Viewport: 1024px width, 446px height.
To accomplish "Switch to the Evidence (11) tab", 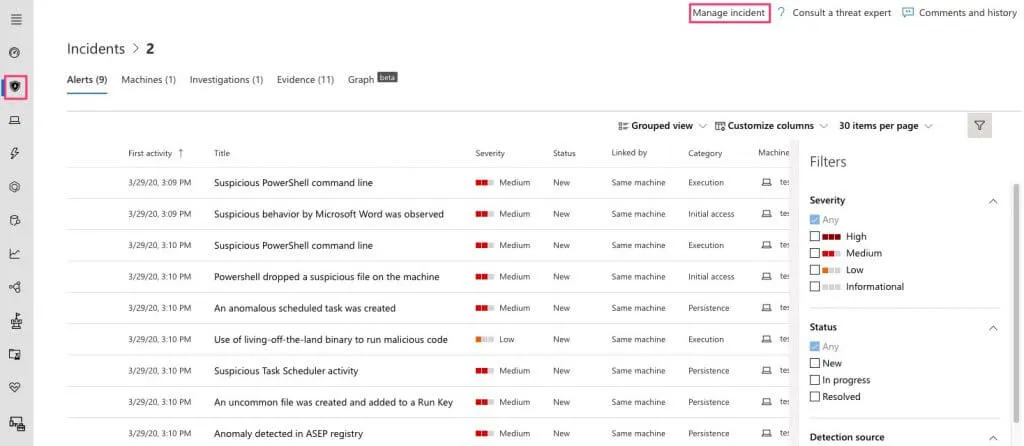I will click(305, 80).
